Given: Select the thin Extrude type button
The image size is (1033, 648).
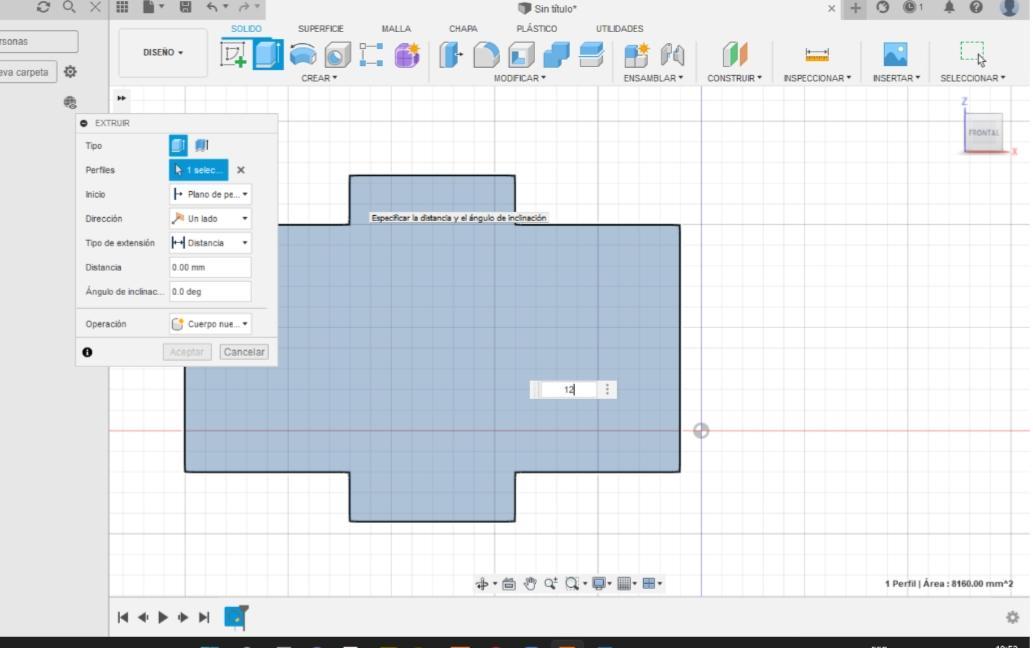Looking at the screenshot, I should [x=202, y=145].
